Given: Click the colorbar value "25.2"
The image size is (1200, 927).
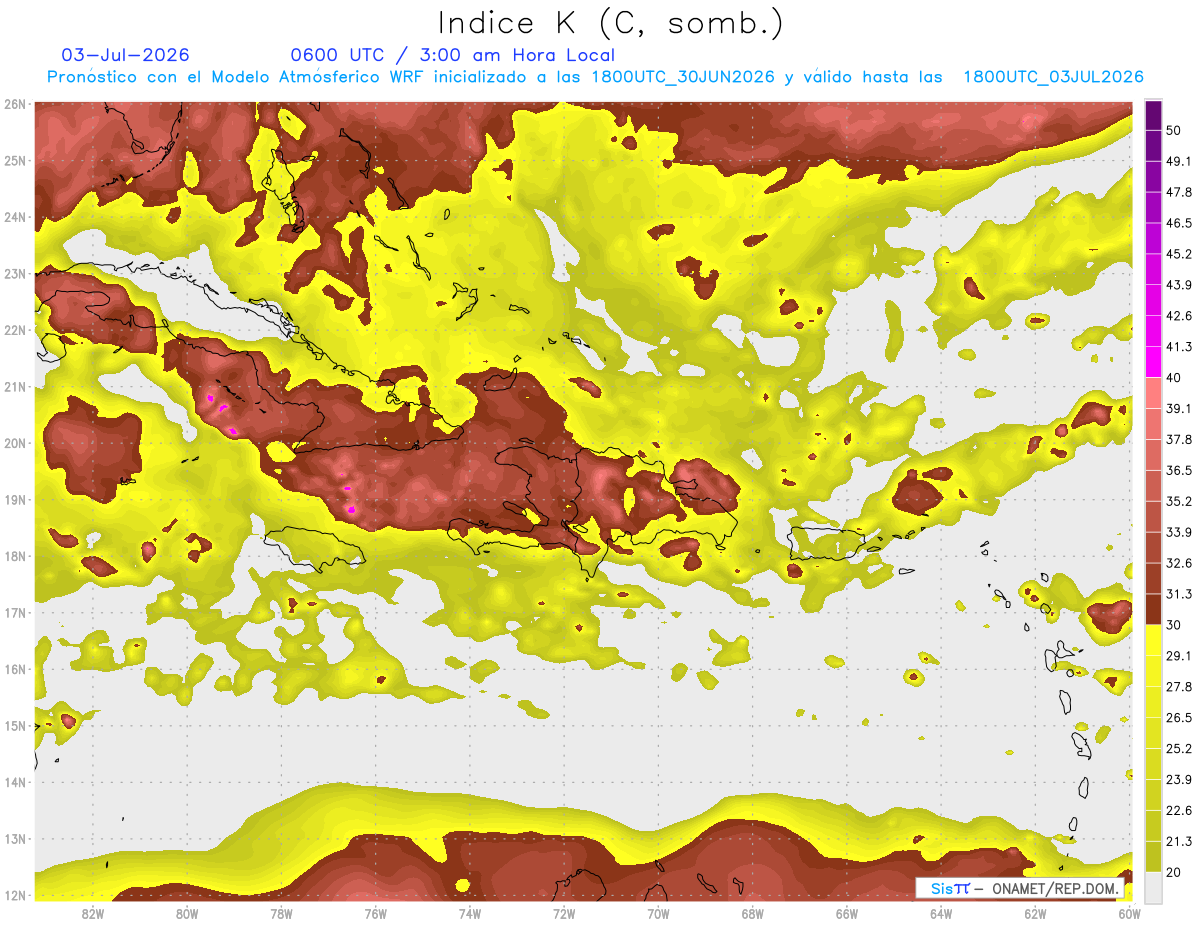Looking at the screenshot, I should pyautogui.click(x=1180, y=749).
